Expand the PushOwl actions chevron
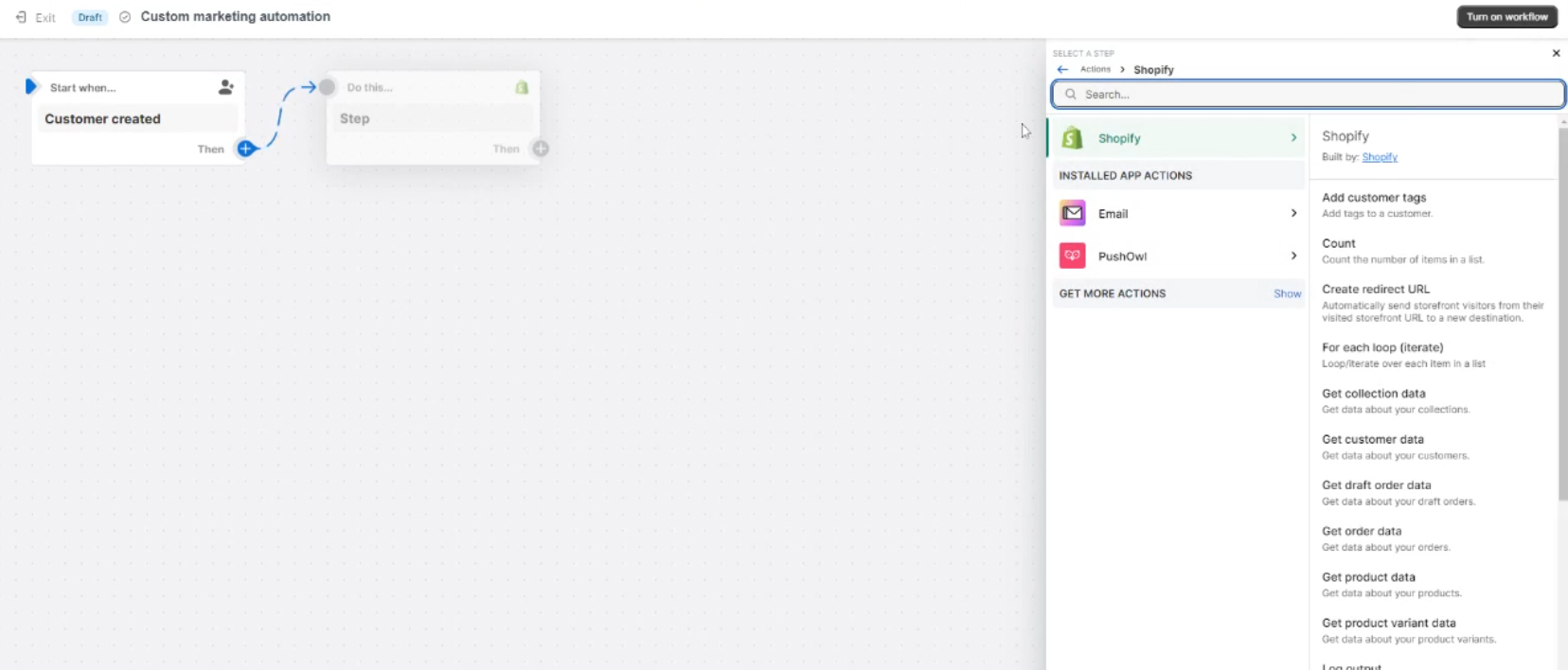 pyautogui.click(x=1293, y=256)
